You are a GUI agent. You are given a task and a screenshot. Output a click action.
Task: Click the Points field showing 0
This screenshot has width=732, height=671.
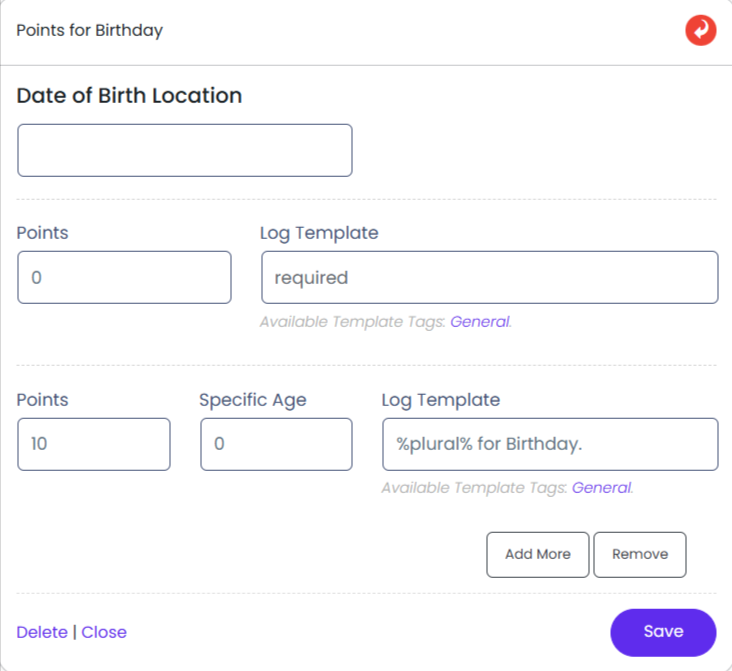[124, 277]
